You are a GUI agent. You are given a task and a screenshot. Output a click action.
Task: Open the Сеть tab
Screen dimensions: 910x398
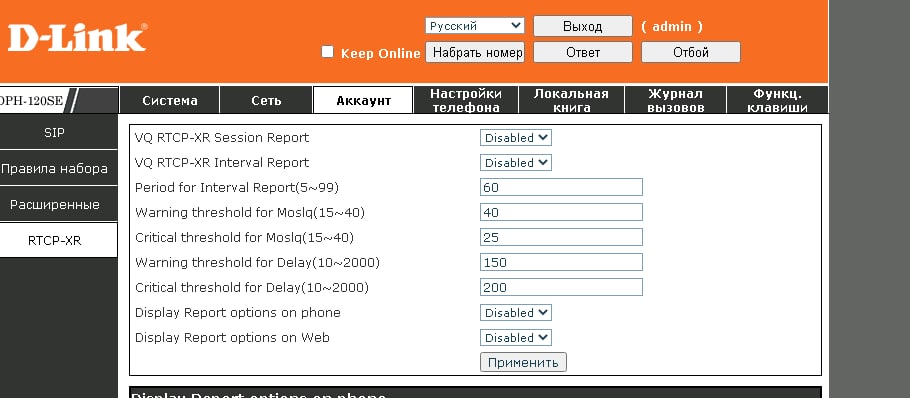pyautogui.click(x=266, y=100)
